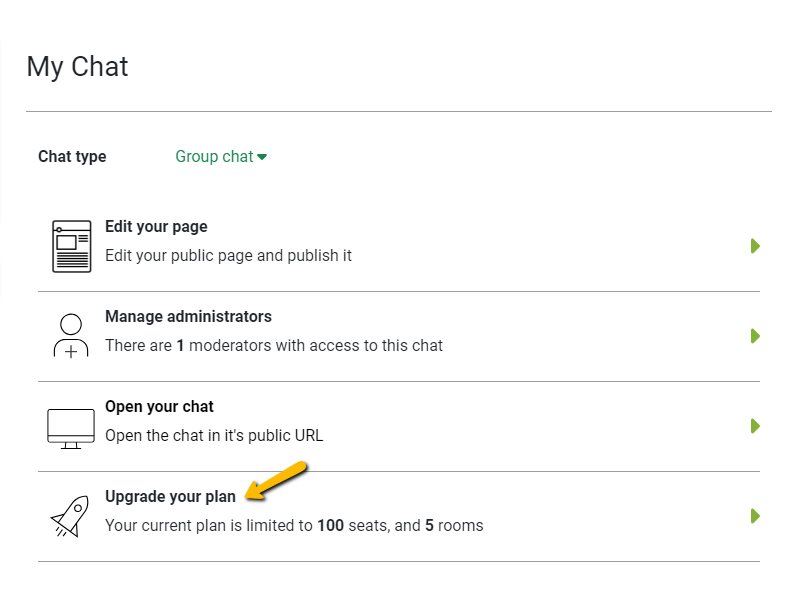
Task: Expand the green arrow on Edit your page row
Action: click(756, 246)
